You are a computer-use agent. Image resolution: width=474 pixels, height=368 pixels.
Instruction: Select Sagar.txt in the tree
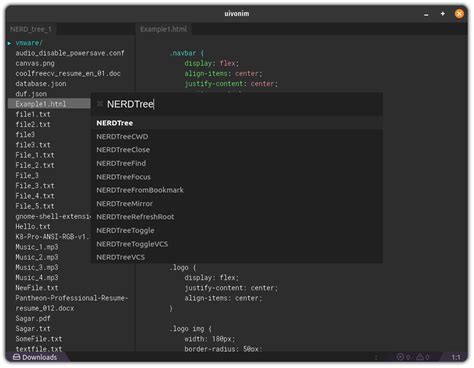[33, 329]
